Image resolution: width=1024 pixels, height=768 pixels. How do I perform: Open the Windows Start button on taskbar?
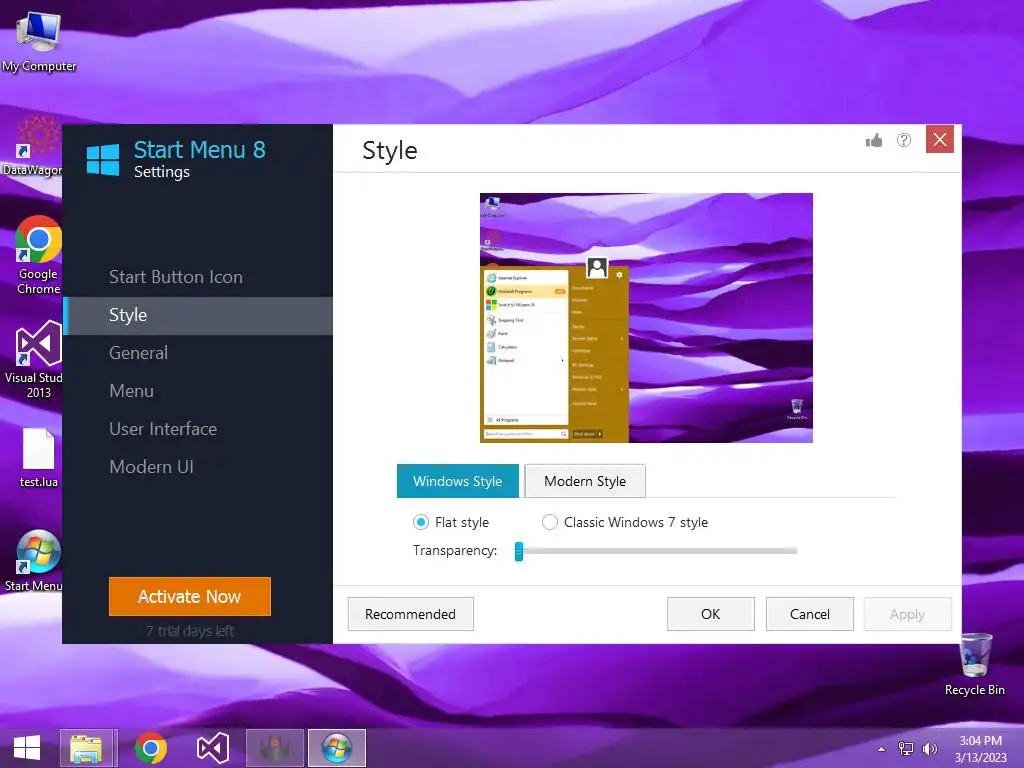27,748
